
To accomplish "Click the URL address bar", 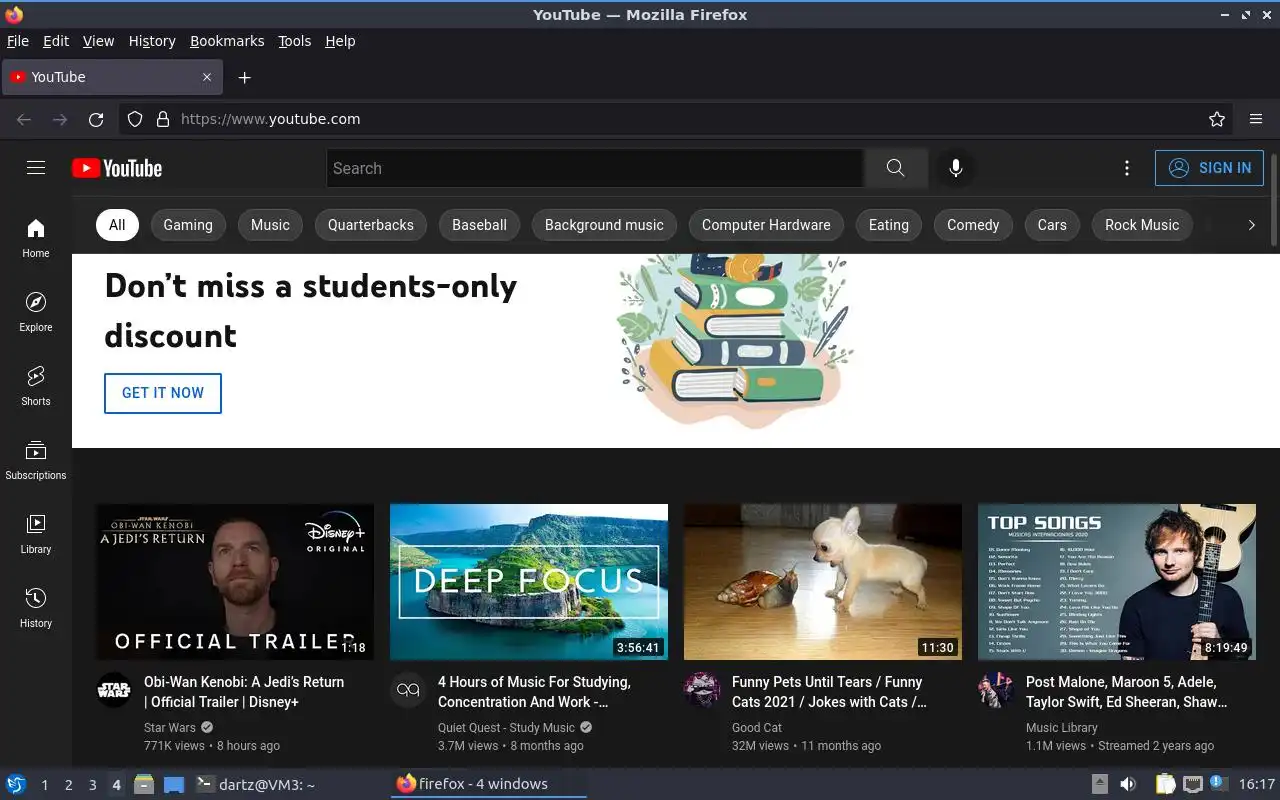I will pos(677,119).
